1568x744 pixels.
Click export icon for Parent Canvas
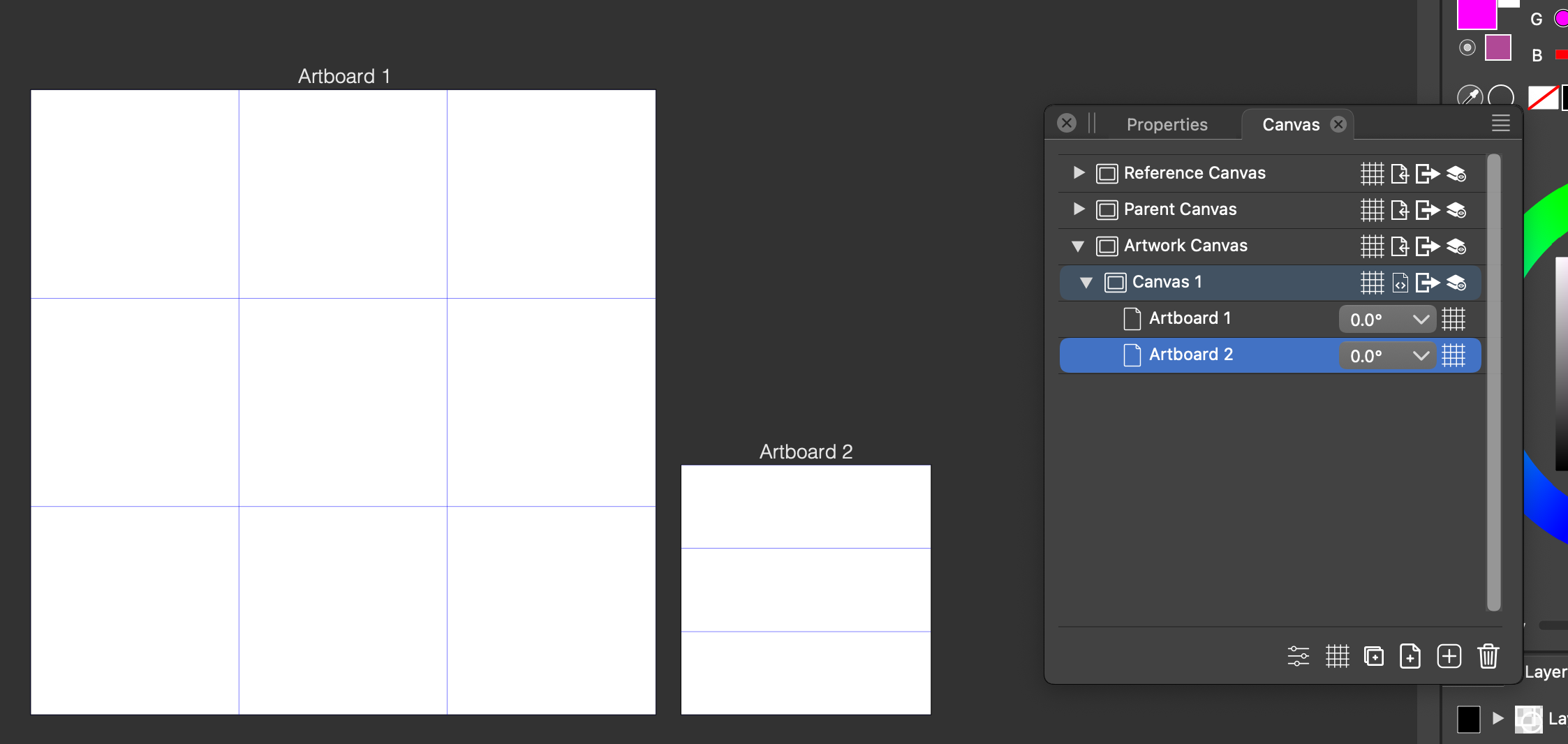(x=1427, y=209)
